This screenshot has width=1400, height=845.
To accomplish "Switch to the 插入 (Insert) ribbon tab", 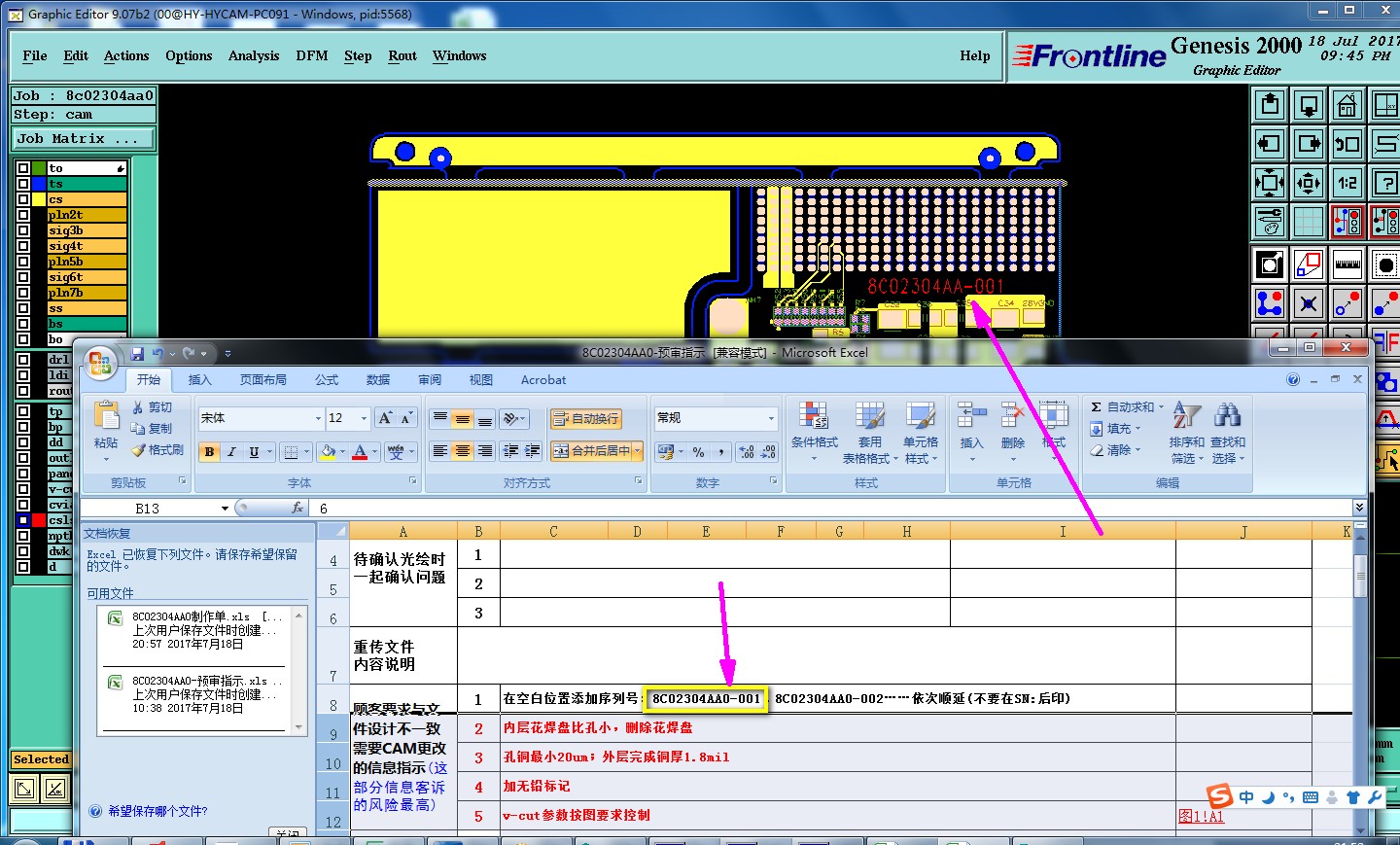I will pyautogui.click(x=199, y=379).
